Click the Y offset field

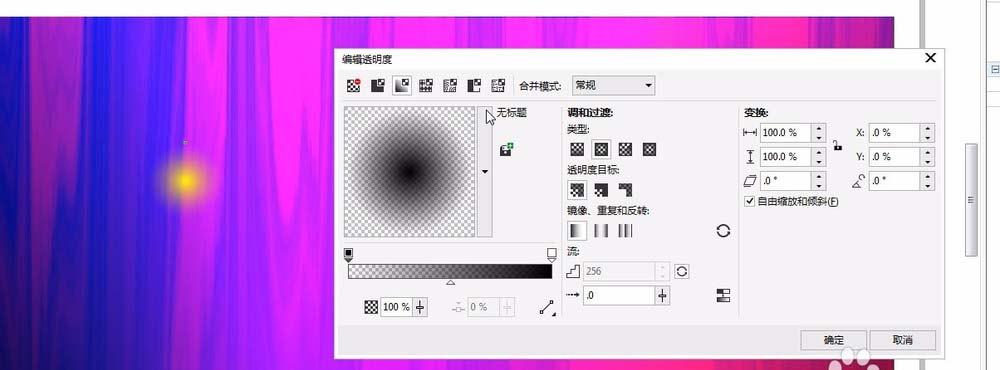tap(895, 156)
